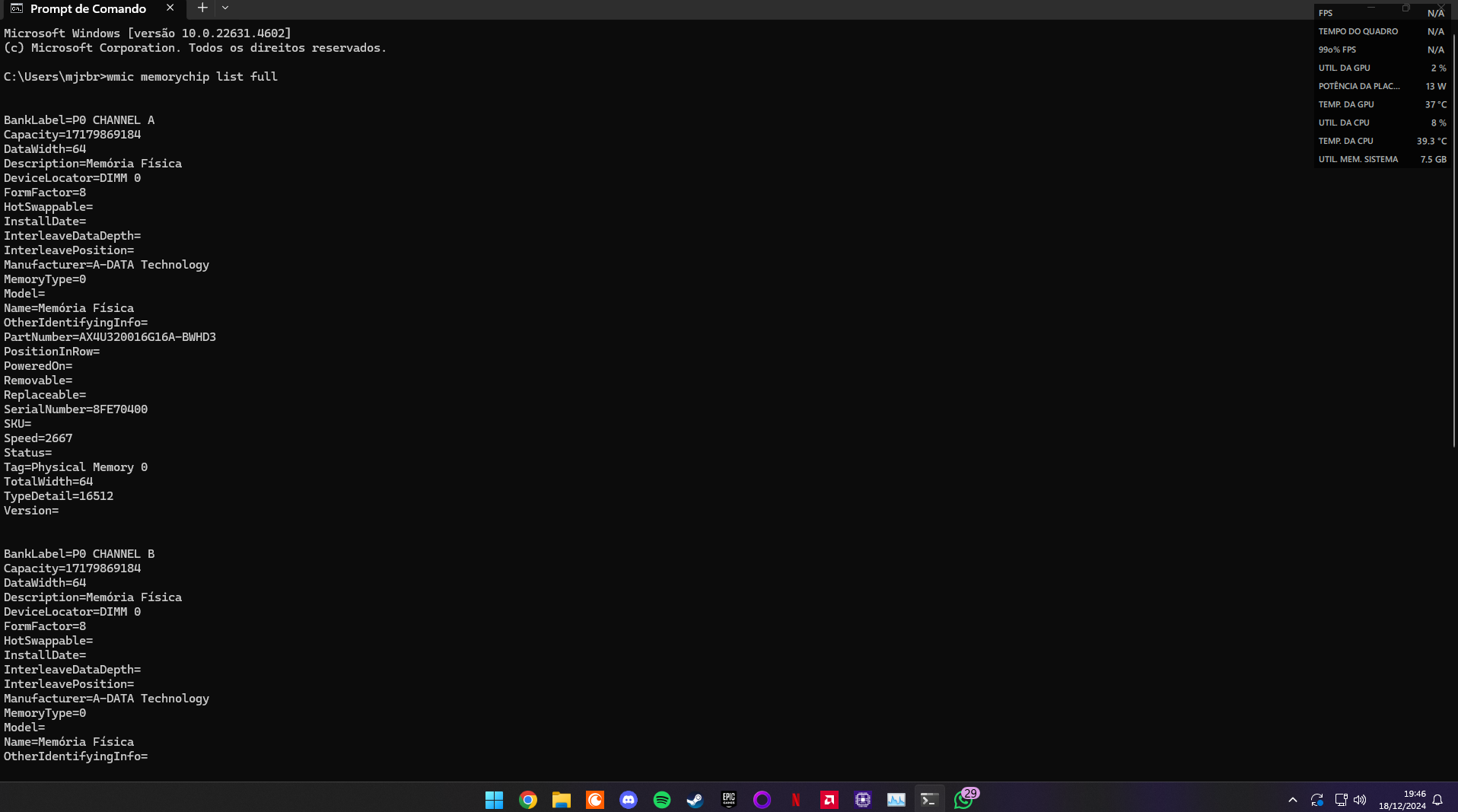The image size is (1458, 812).
Task: Launch Steam from the taskbar
Action: 695,800
